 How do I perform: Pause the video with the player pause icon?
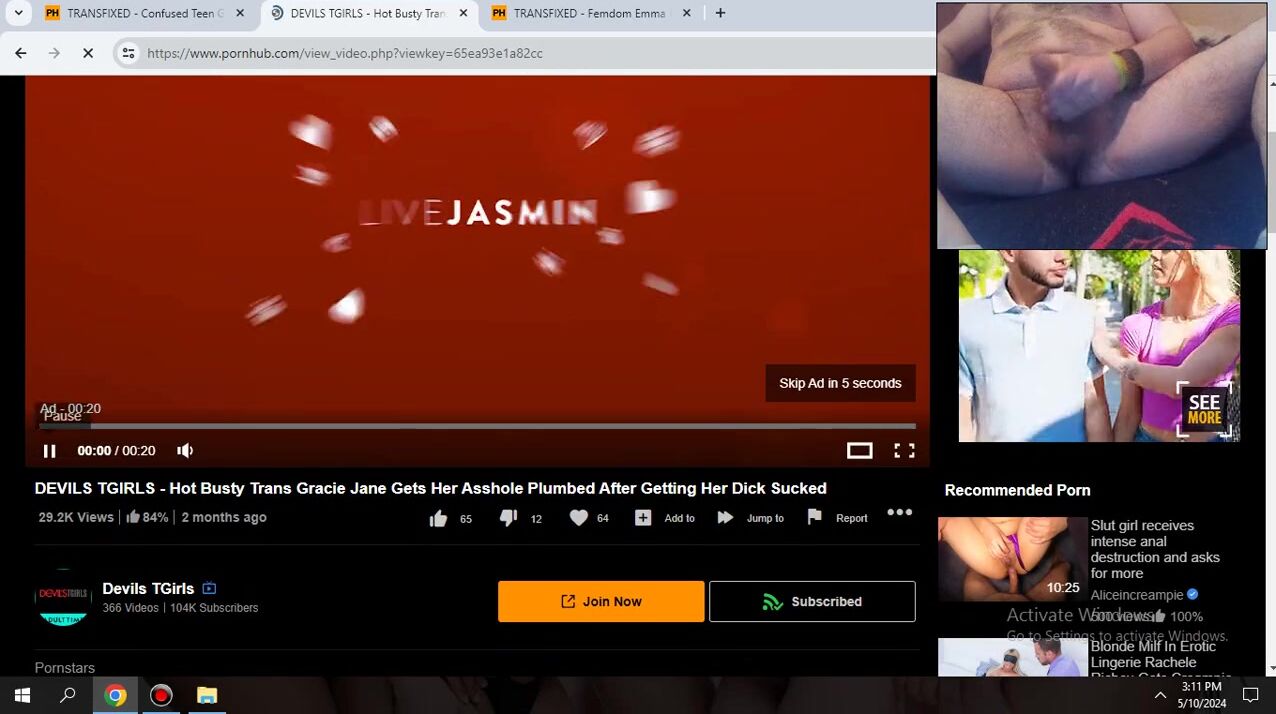49,451
